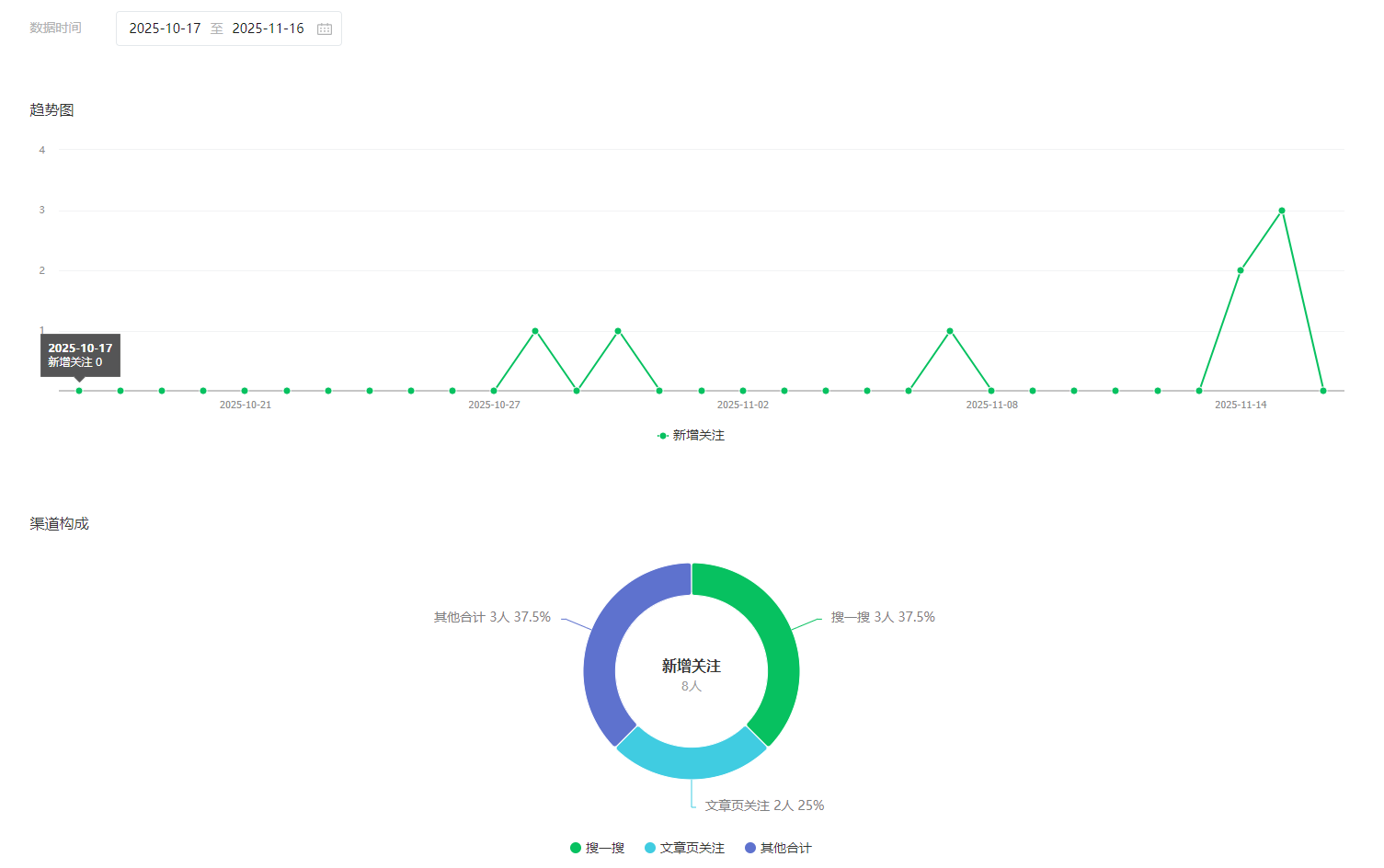
Task: Toggle the 文章页关注 legend item
Action: tap(685, 848)
